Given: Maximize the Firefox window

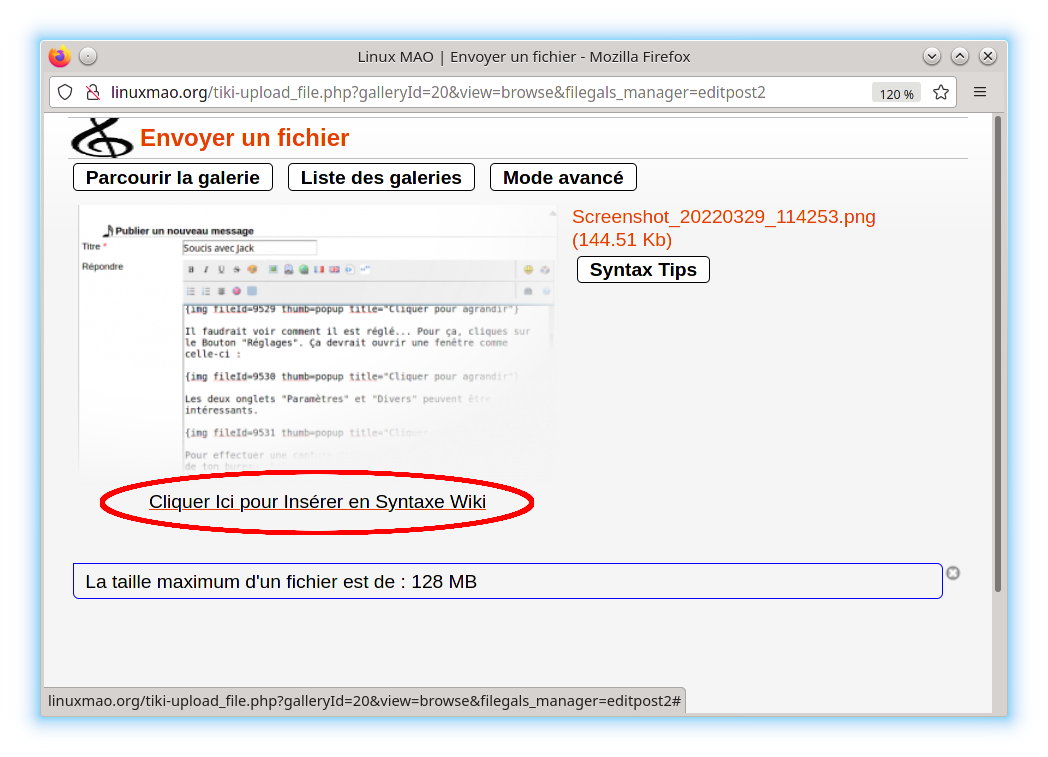Looking at the screenshot, I should pos(960,56).
